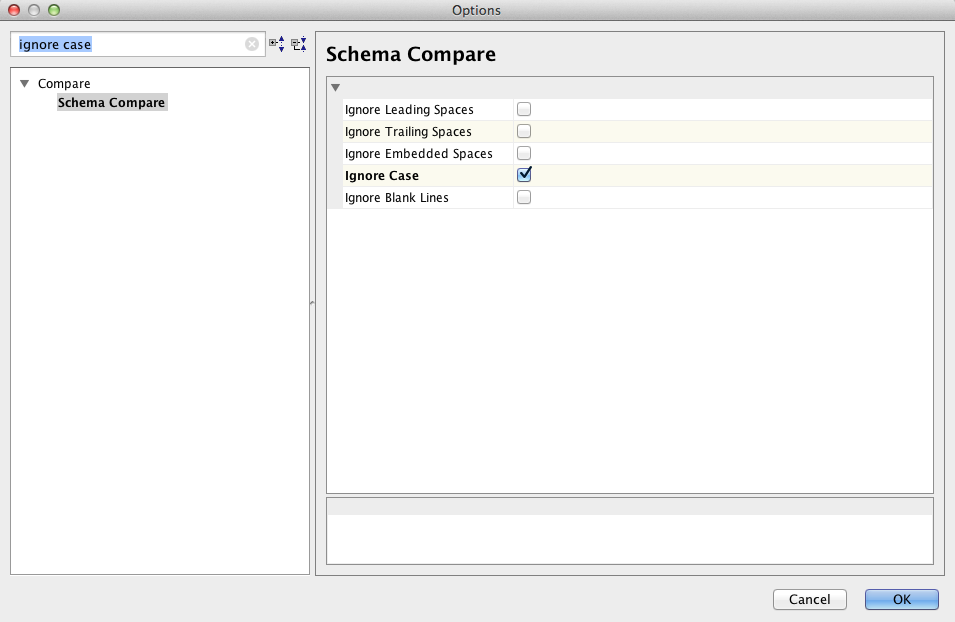Click the Cancel button
Image resolution: width=955 pixels, height=622 pixels.
point(809,599)
